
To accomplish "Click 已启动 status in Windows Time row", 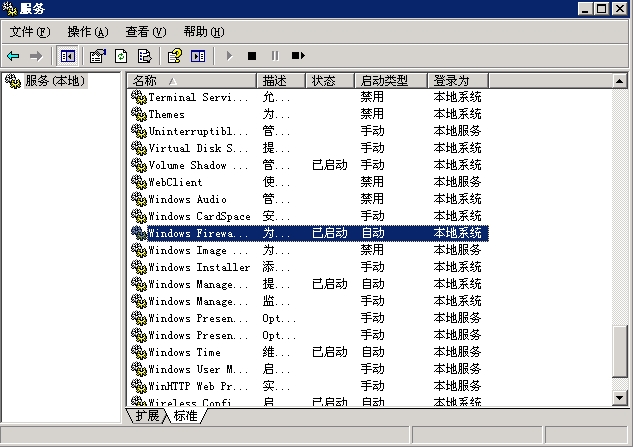I will click(x=330, y=352).
